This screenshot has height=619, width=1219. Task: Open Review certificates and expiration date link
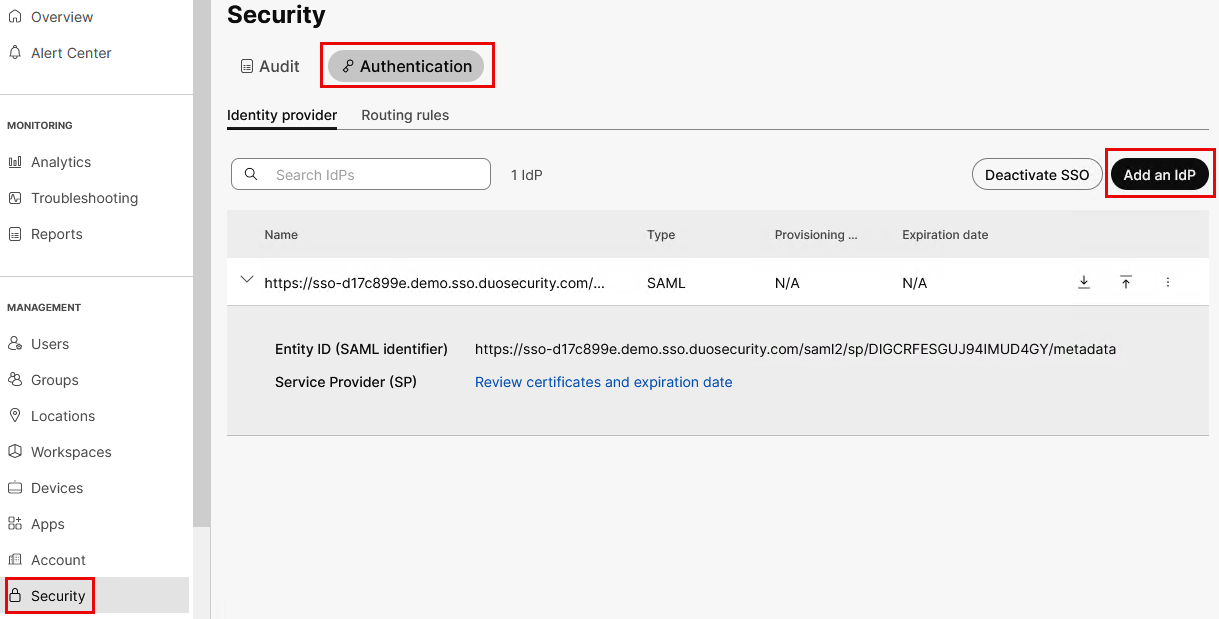click(x=603, y=382)
